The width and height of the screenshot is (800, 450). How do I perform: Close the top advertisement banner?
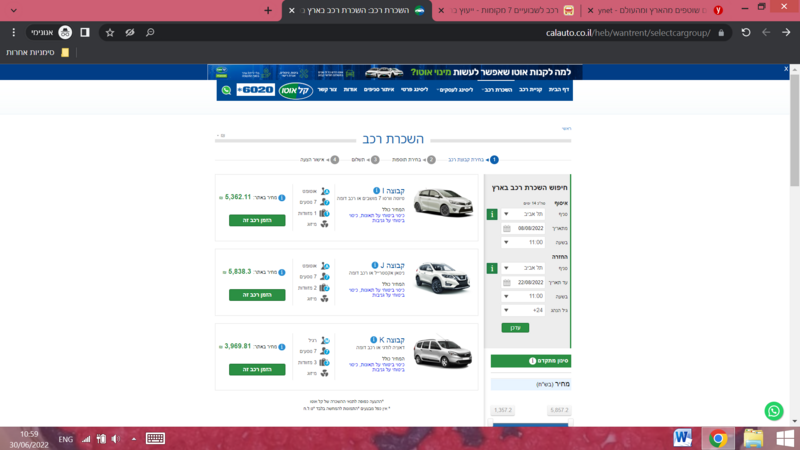[x=786, y=69]
